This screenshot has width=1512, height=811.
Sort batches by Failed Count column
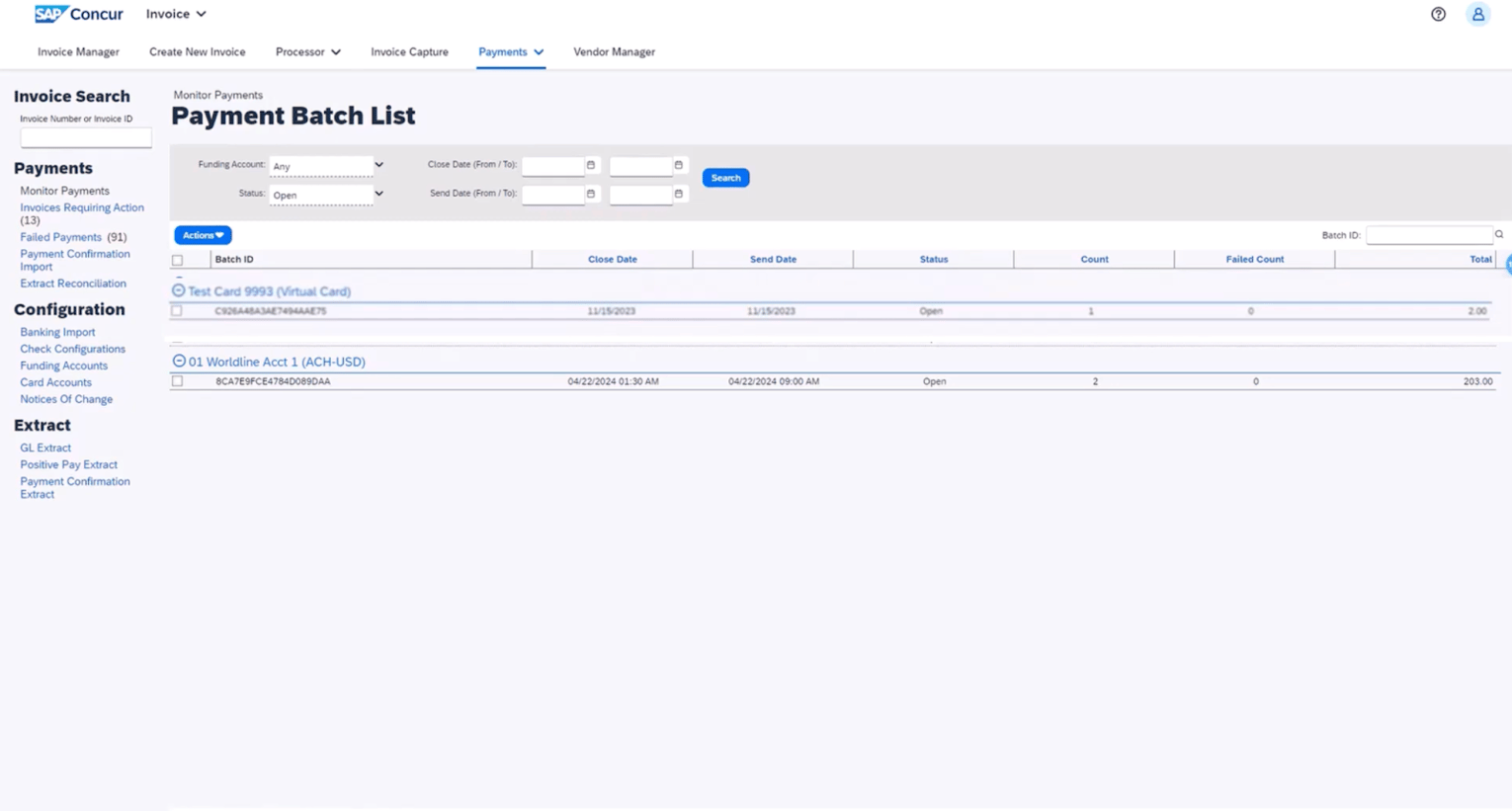point(1255,259)
